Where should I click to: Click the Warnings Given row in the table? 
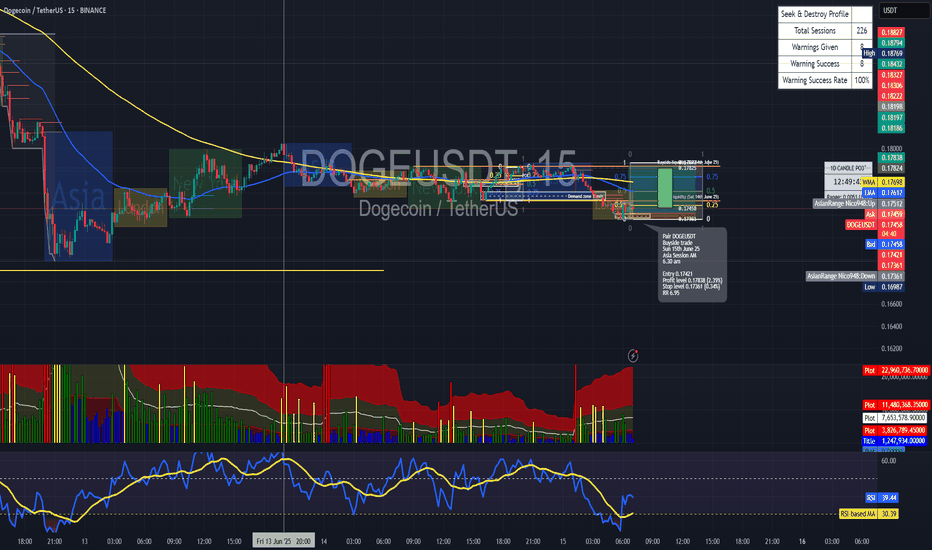tap(825, 48)
